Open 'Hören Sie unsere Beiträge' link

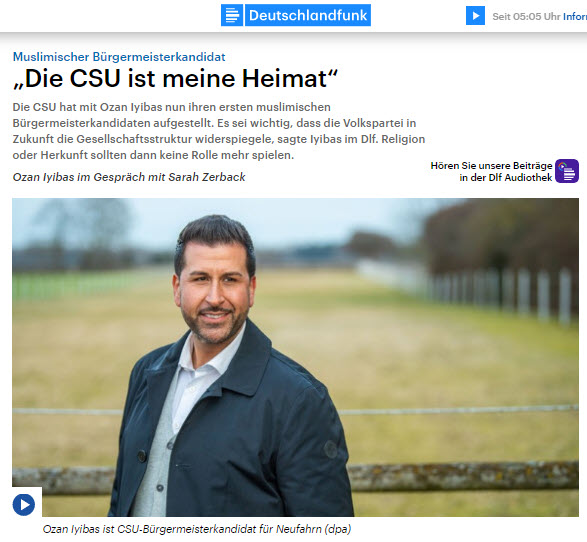tap(491, 166)
